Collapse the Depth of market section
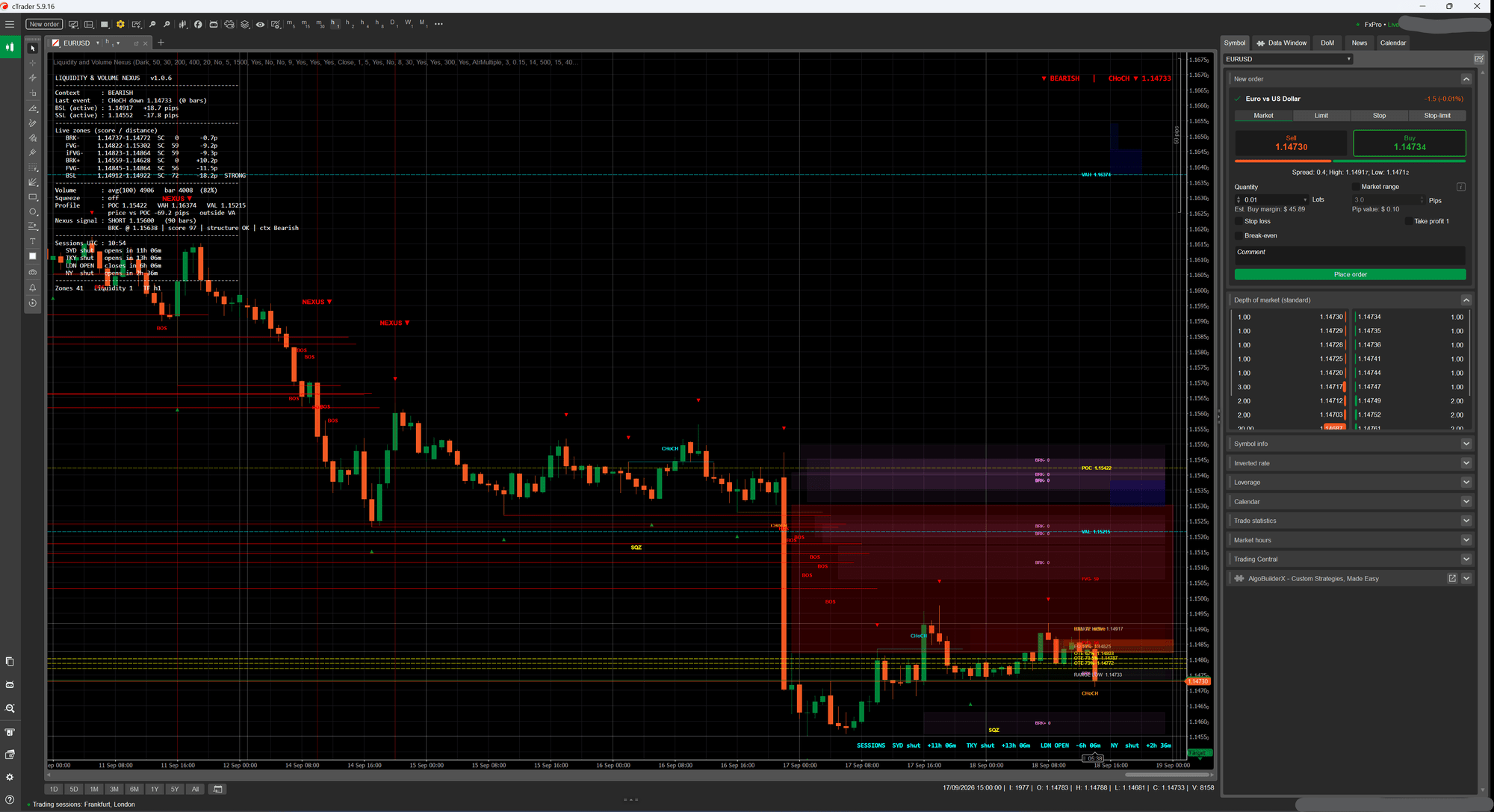This screenshot has height=812, width=1494. click(x=1466, y=300)
